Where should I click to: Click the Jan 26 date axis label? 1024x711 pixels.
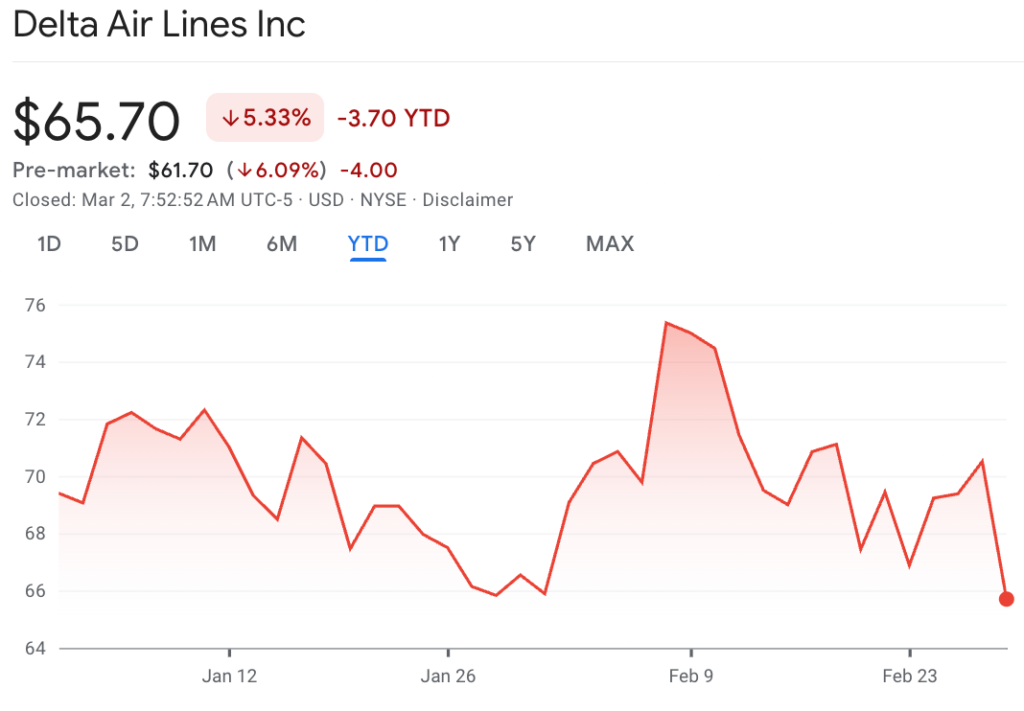pyautogui.click(x=448, y=676)
